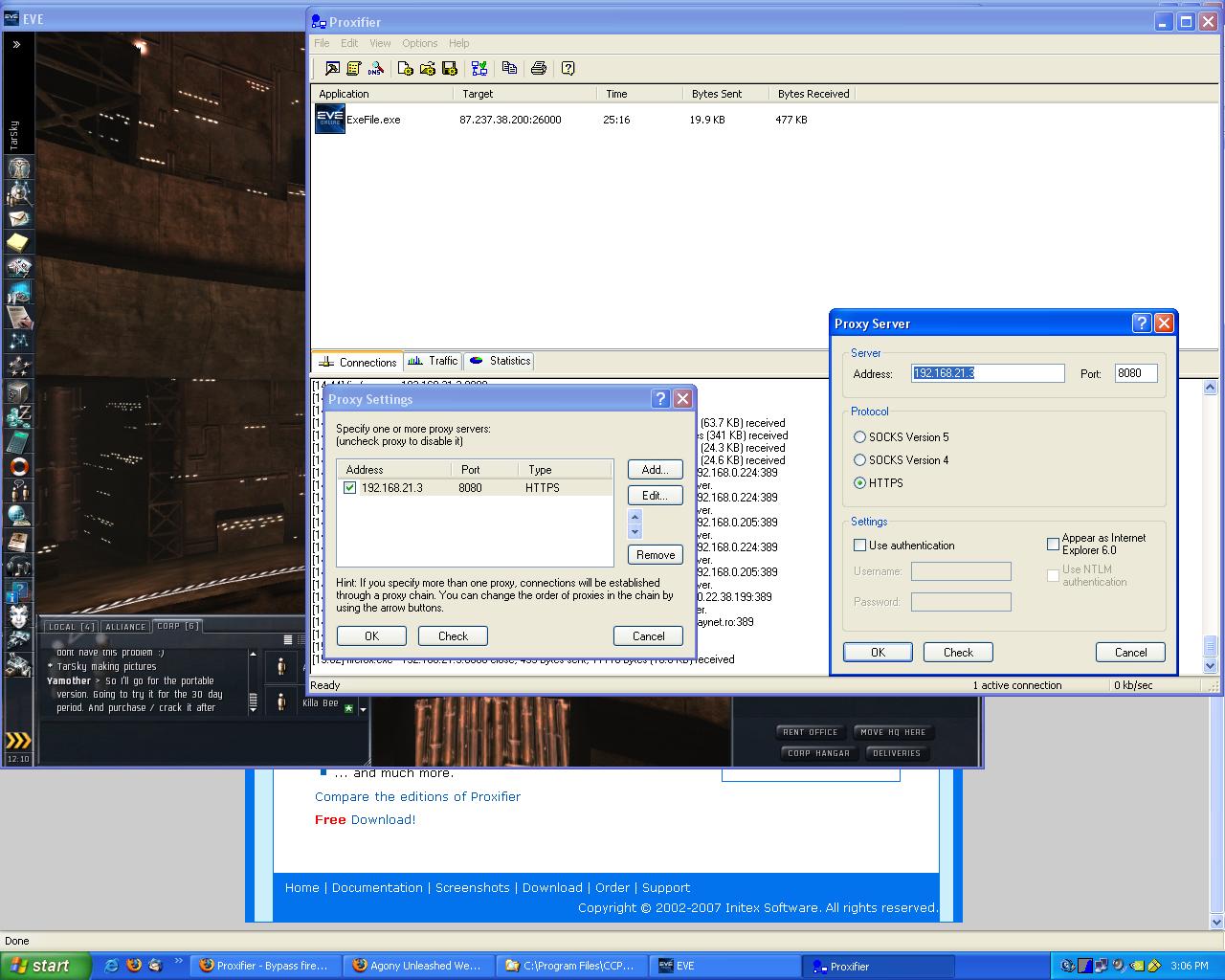This screenshot has width=1225, height=980.
Task: Open the calculator icon in EVE sidebar
Action: 18,442
